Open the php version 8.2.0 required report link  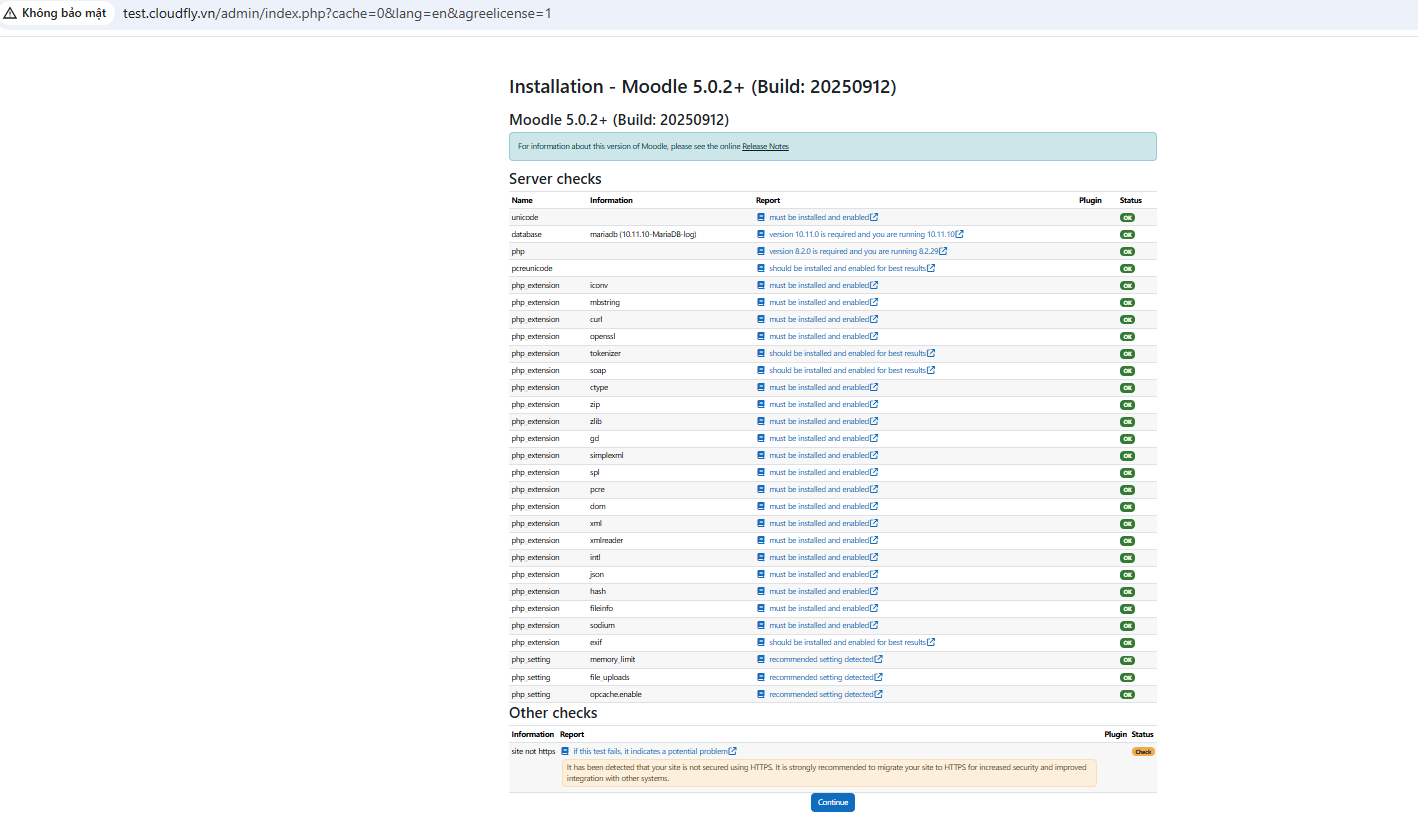853,251
